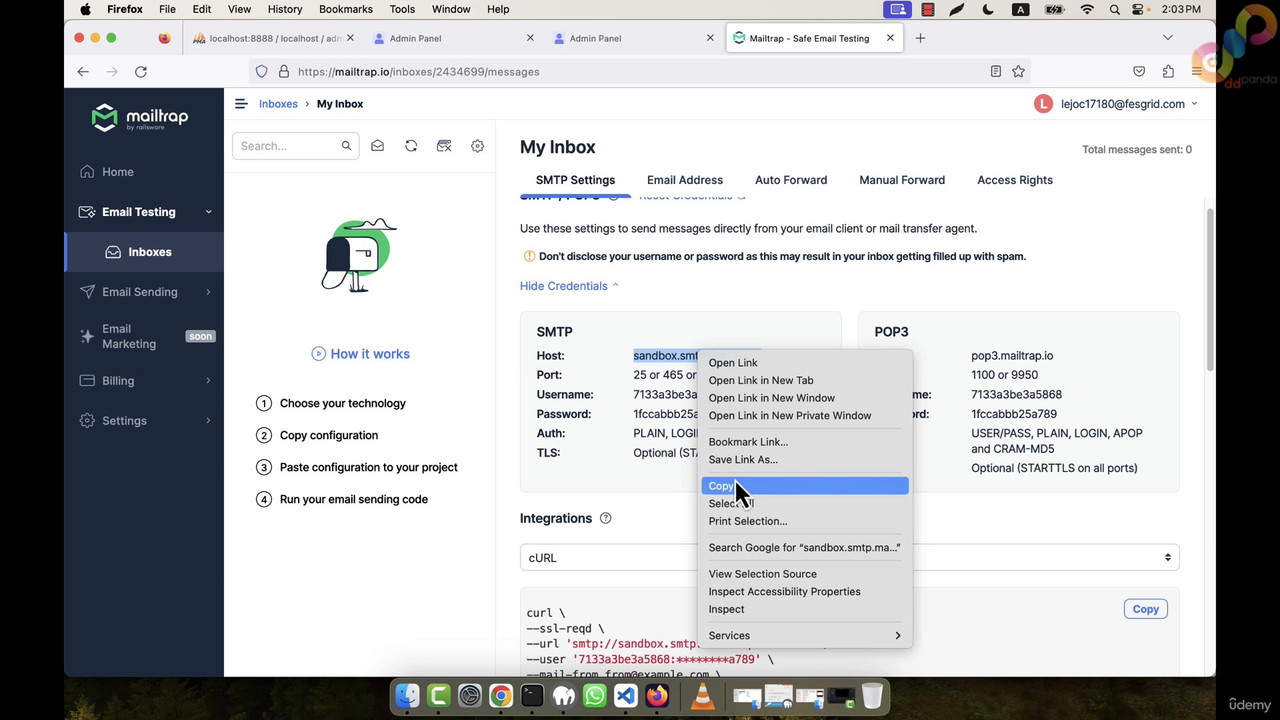Open Firefox list all tabs dropdown
1280x720 pixels.
[x=1167, y=38]
